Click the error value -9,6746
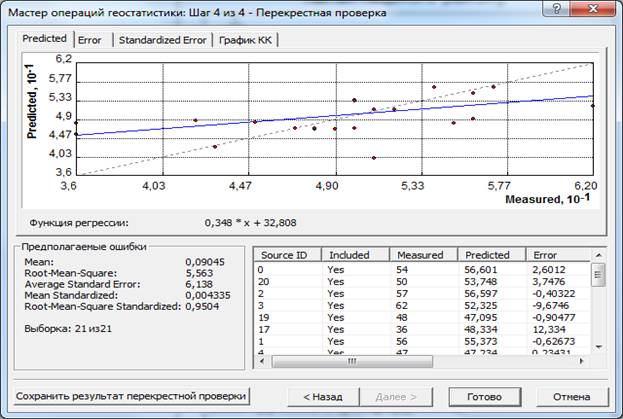This screenshot has height=419, width=623. 551,305
